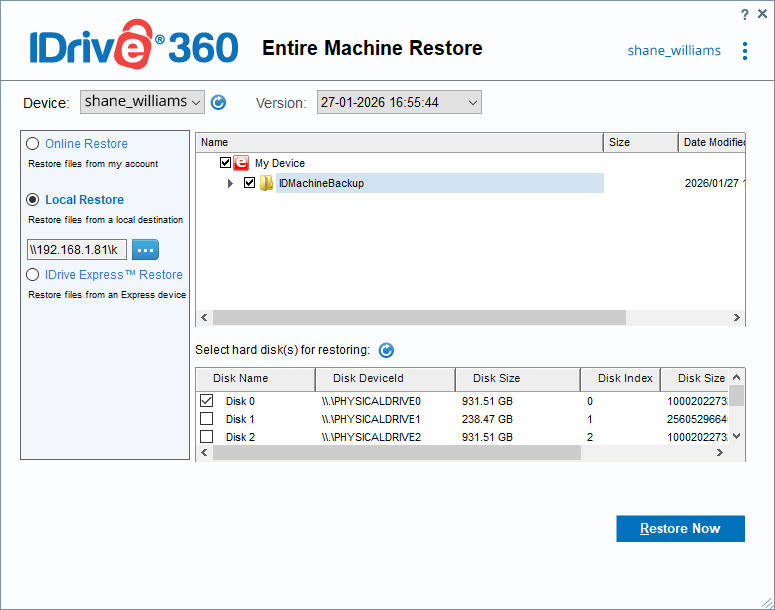The width and height of the screenshot is (775, 610).
Task: Select the Online Restore option
Action: [33, 144]
